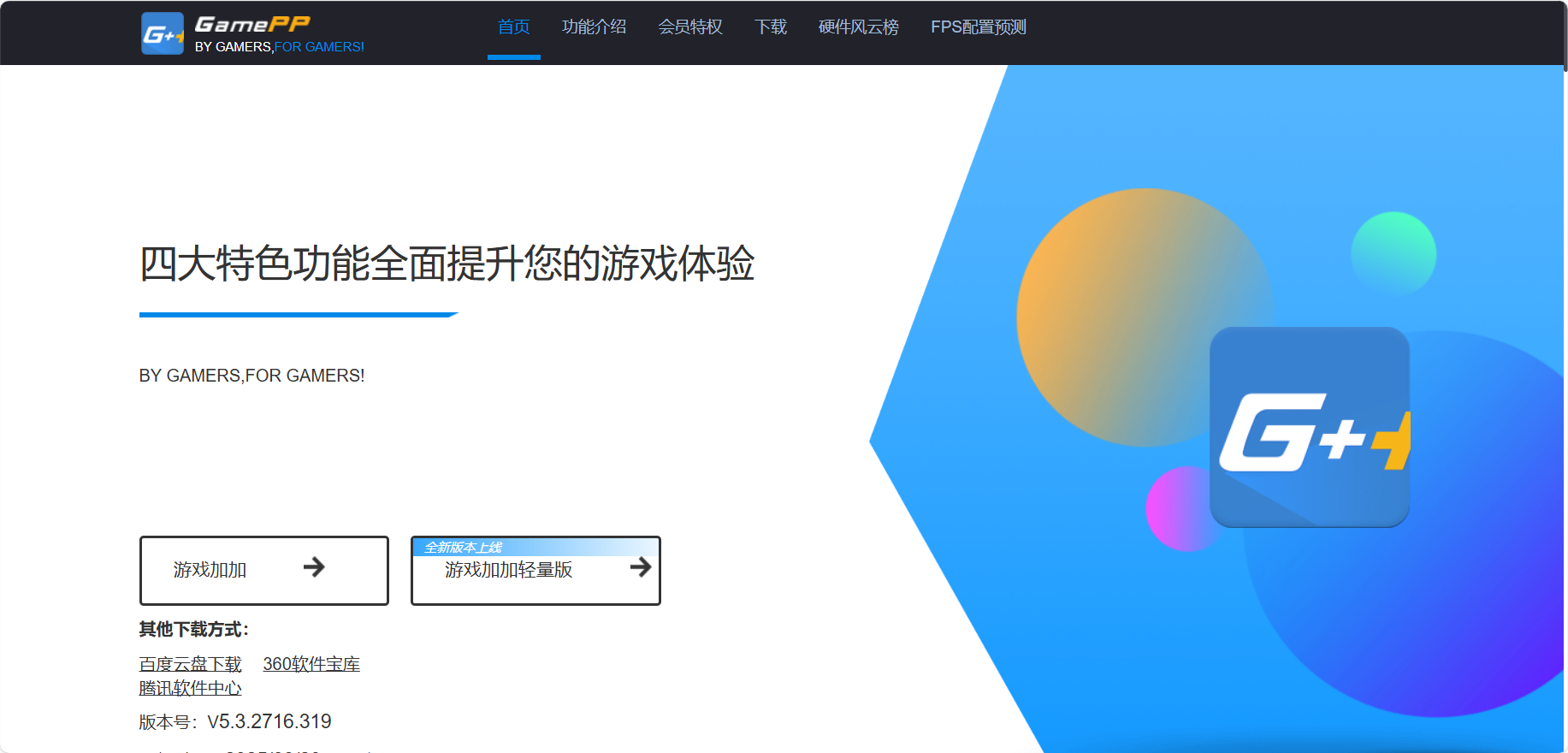
Task: Click the headline 四大特色功能全面提升您的游戏体验
Action: [x=447, y=263]
